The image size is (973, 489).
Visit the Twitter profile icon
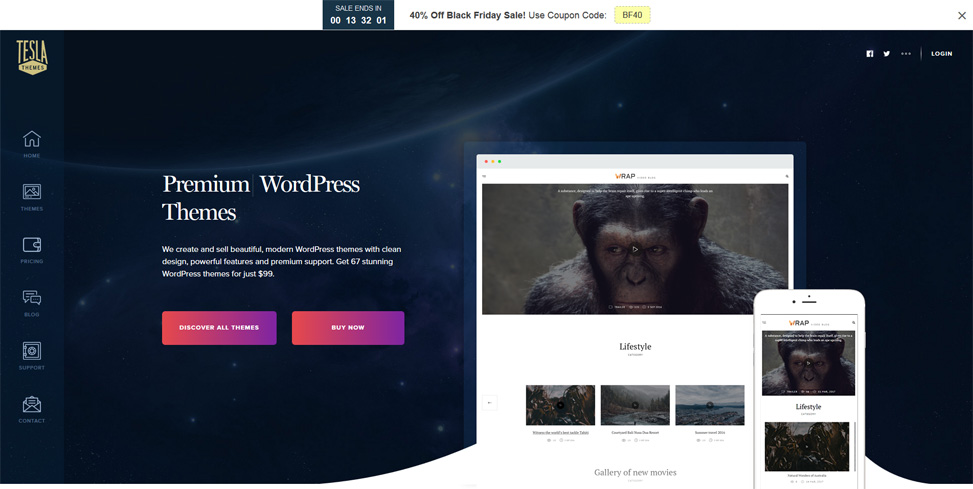pos(886,54)
